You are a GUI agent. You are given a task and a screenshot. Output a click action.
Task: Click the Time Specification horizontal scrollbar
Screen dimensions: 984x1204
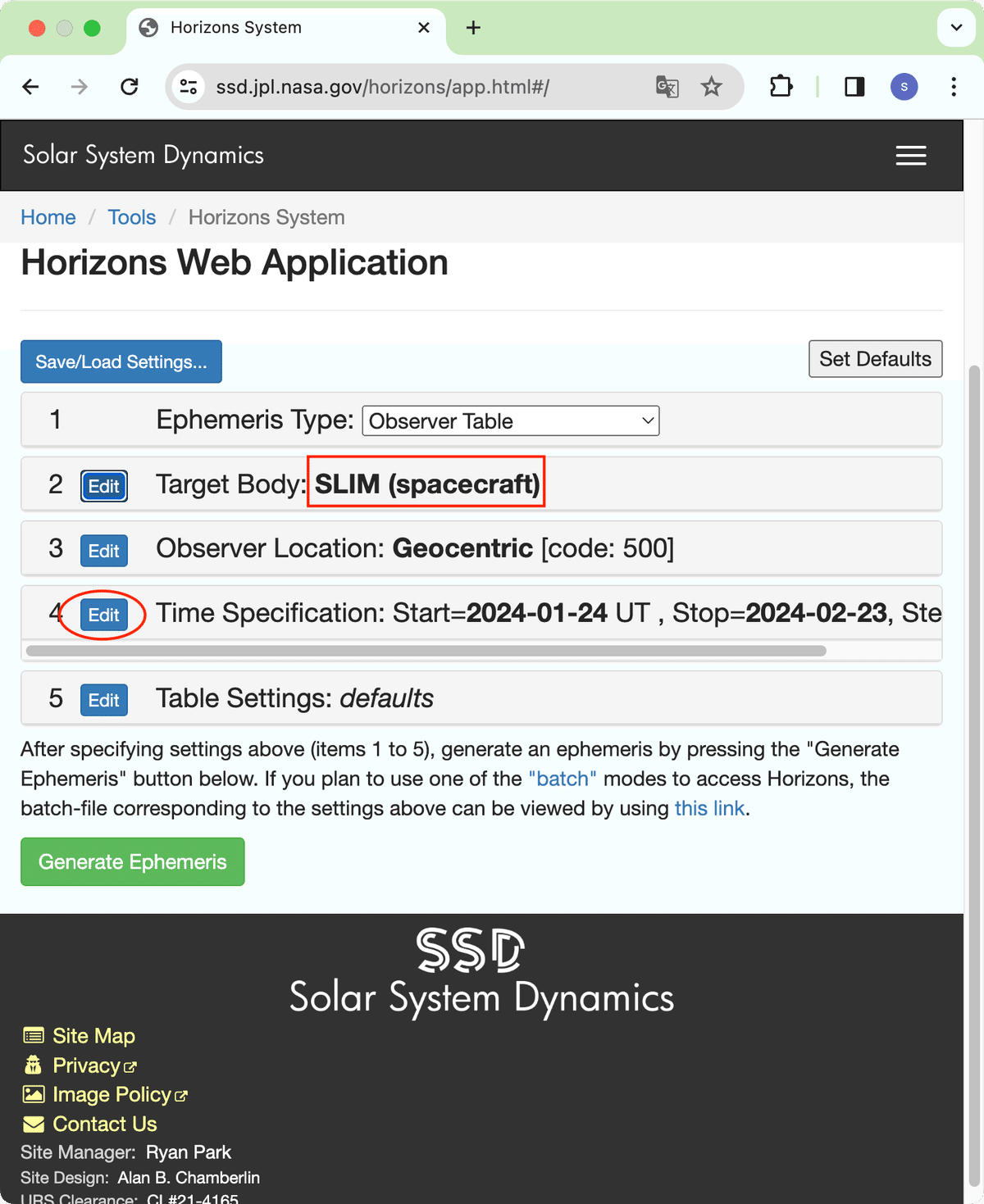426,651
